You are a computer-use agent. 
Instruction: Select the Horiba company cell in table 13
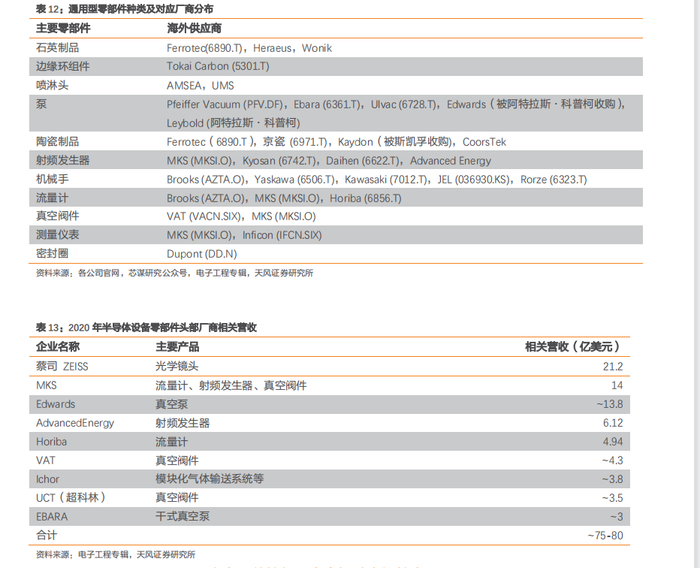[51, 442]
